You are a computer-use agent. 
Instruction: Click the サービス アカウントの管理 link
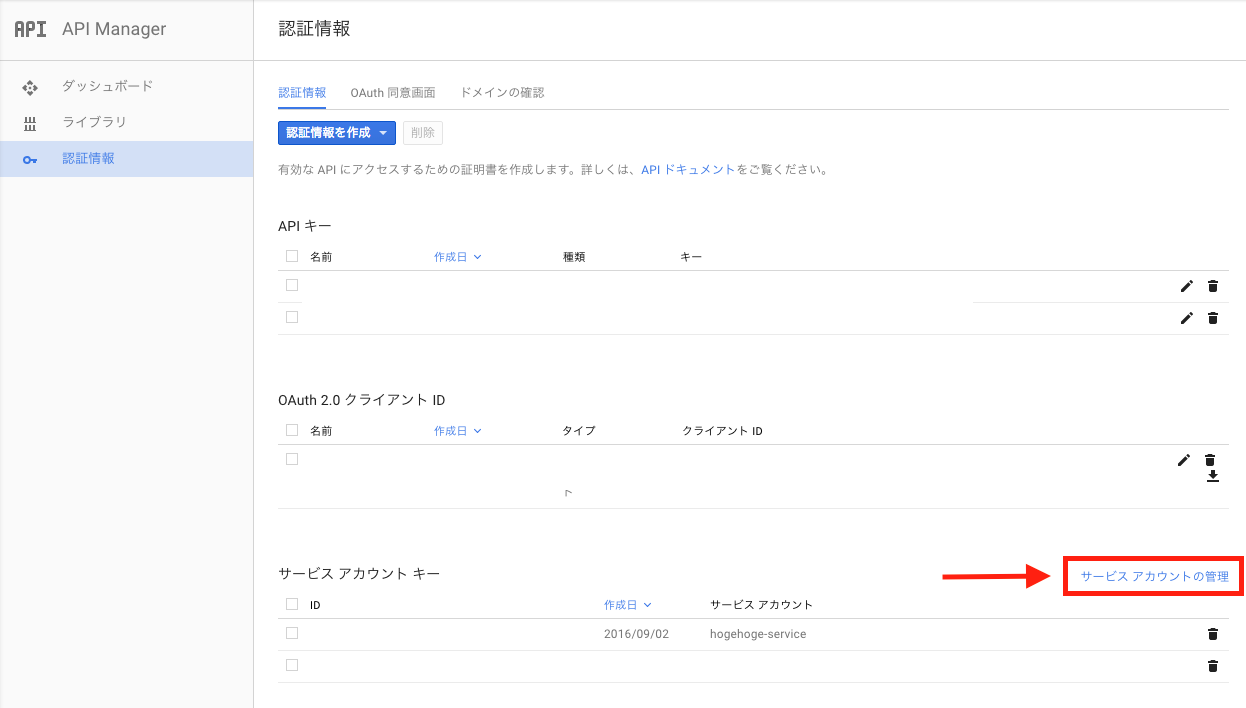point(1152,575)
